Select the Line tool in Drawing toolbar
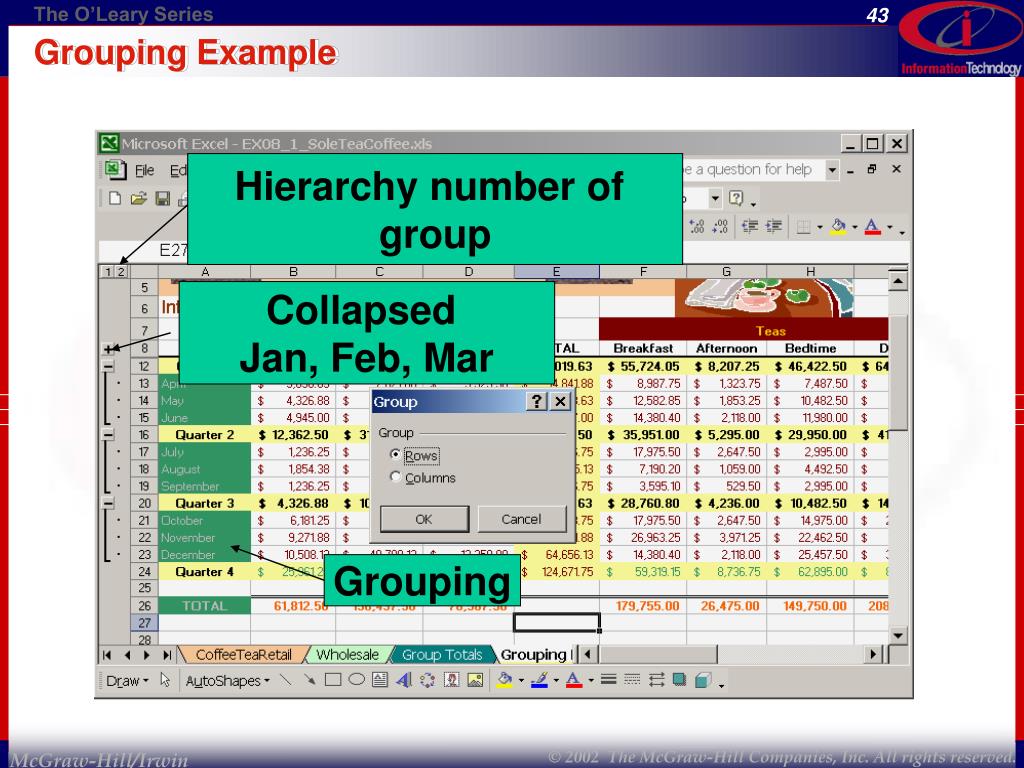 285,680
